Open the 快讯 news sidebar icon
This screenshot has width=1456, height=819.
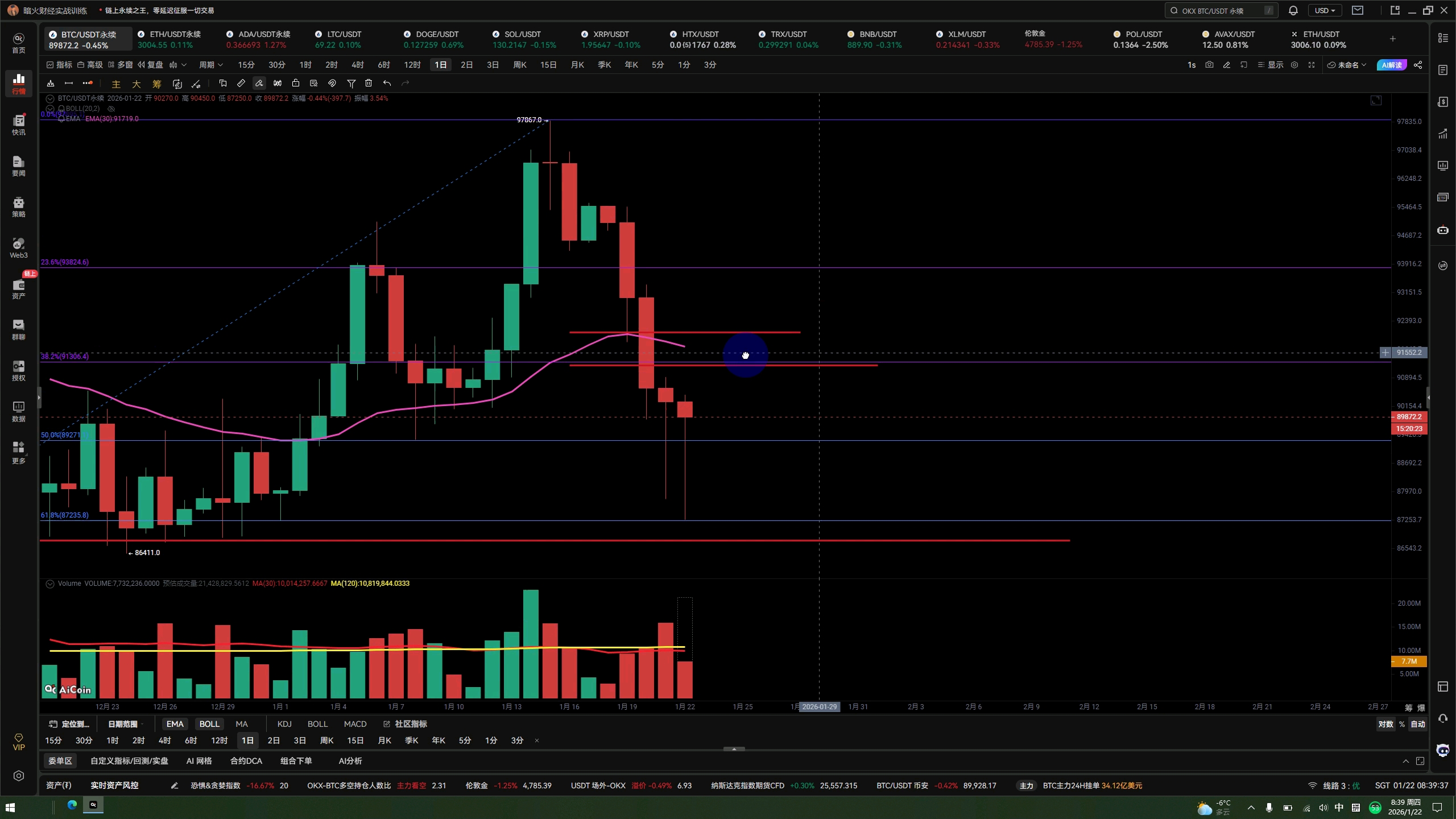19,125
